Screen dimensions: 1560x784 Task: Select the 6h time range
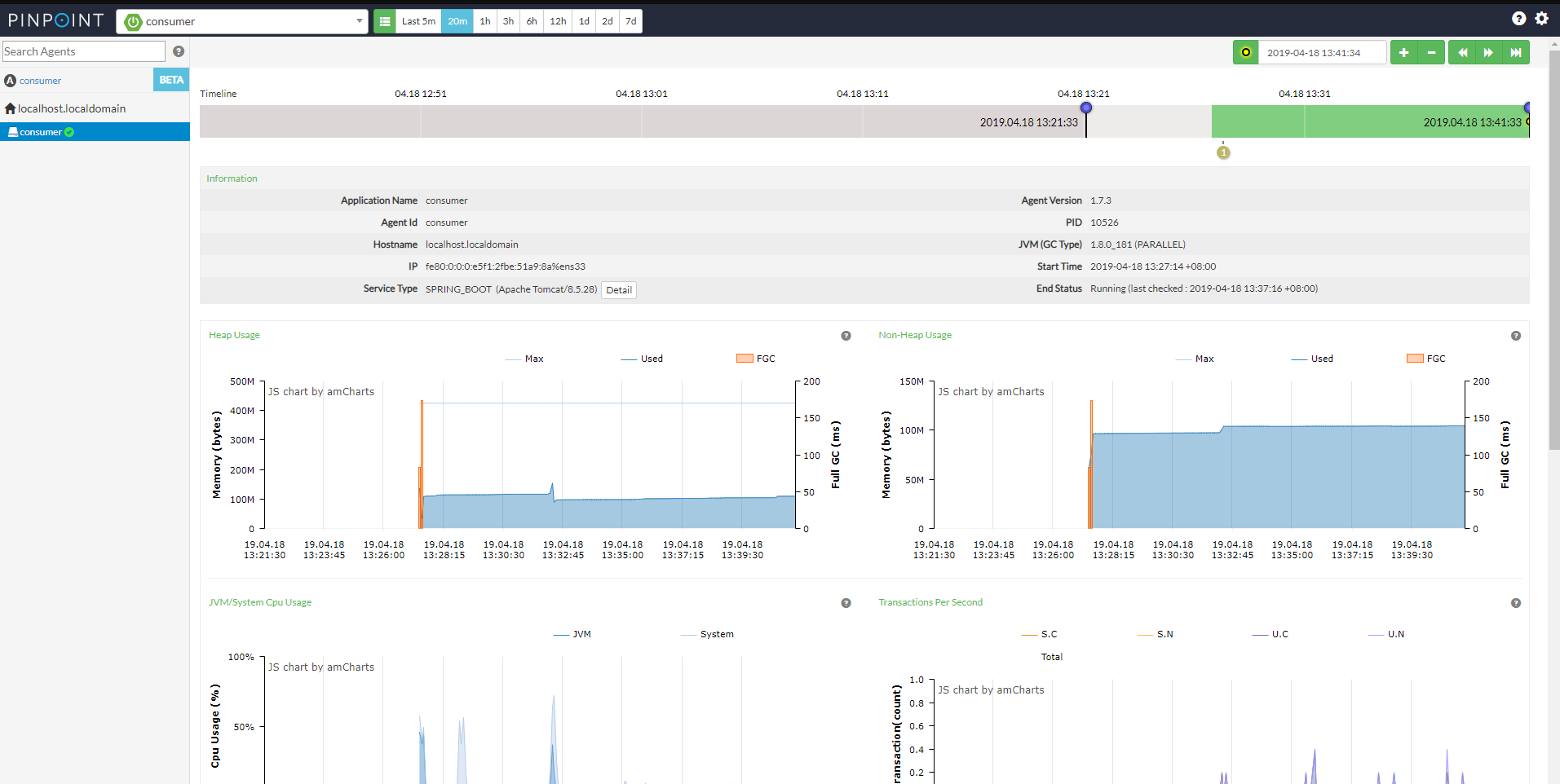532,21
